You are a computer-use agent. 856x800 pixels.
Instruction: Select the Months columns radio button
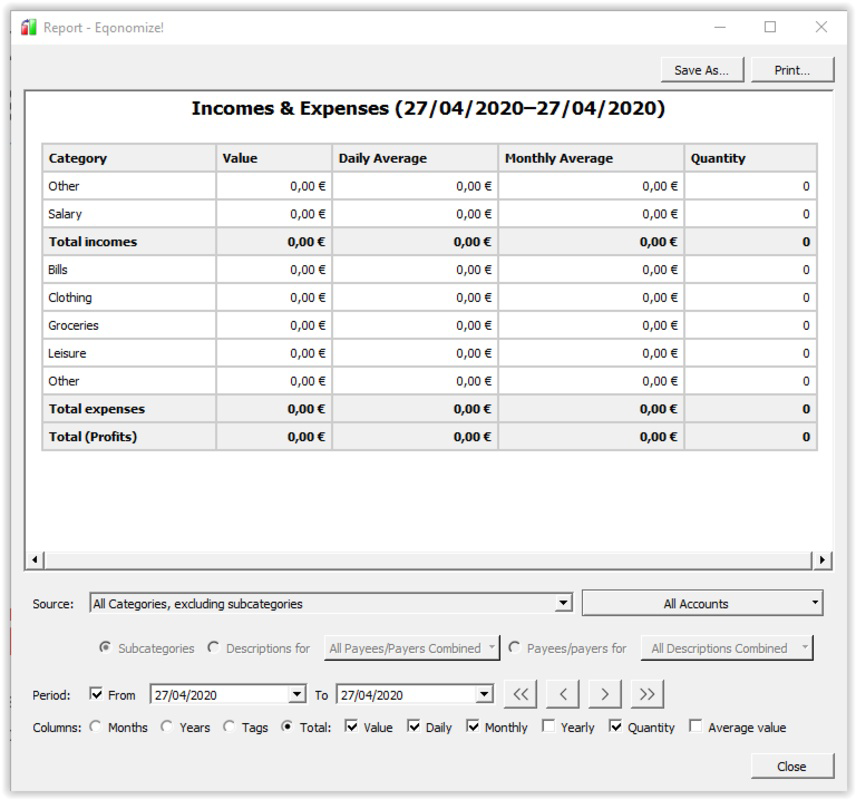96,727
